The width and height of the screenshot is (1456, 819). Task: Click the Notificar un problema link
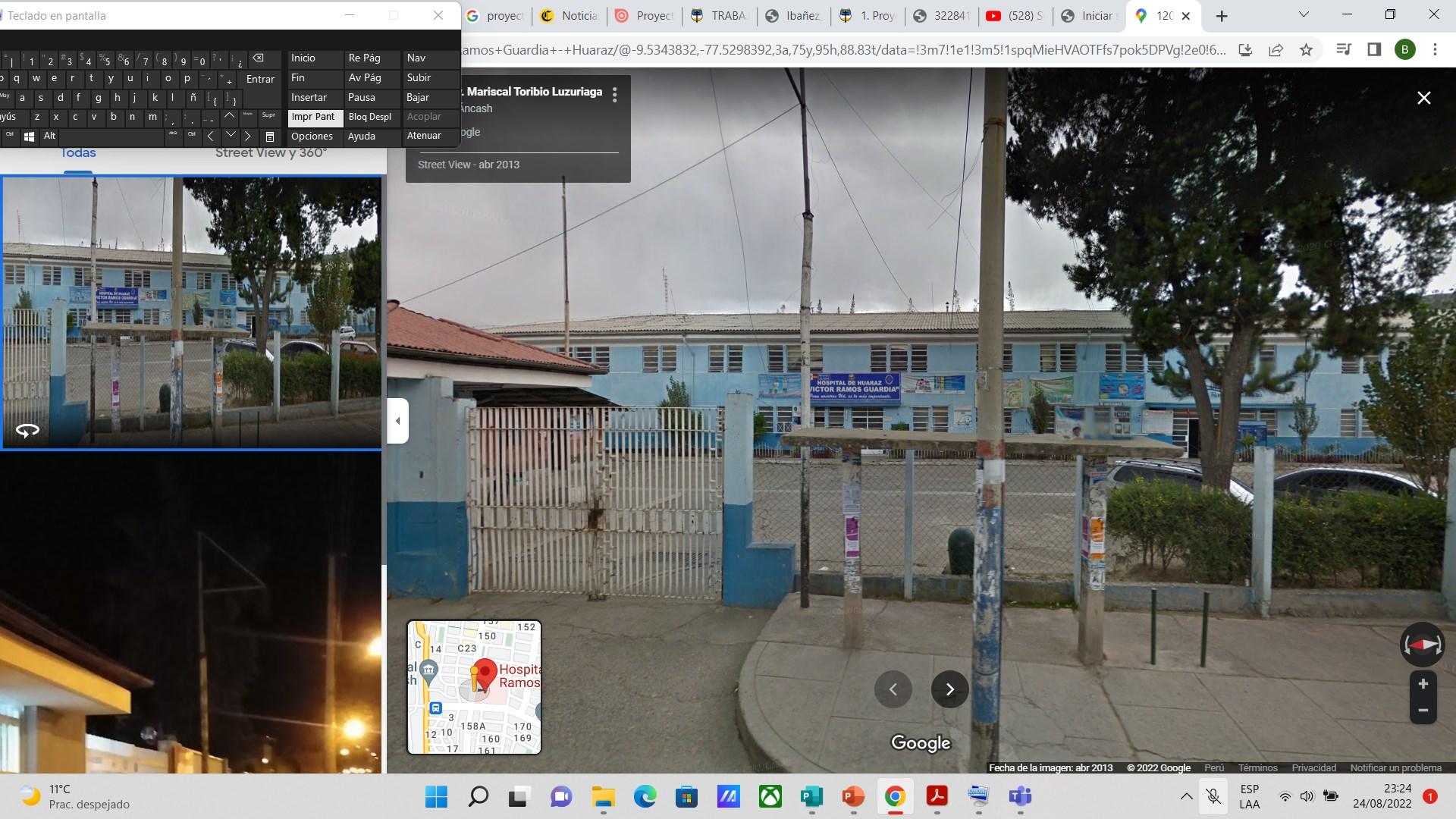pyautogui.click(x=1395, y=767)
